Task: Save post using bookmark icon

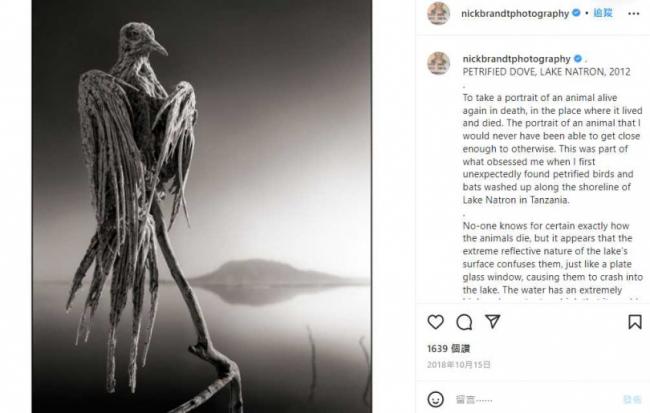Action: point(635,322)
